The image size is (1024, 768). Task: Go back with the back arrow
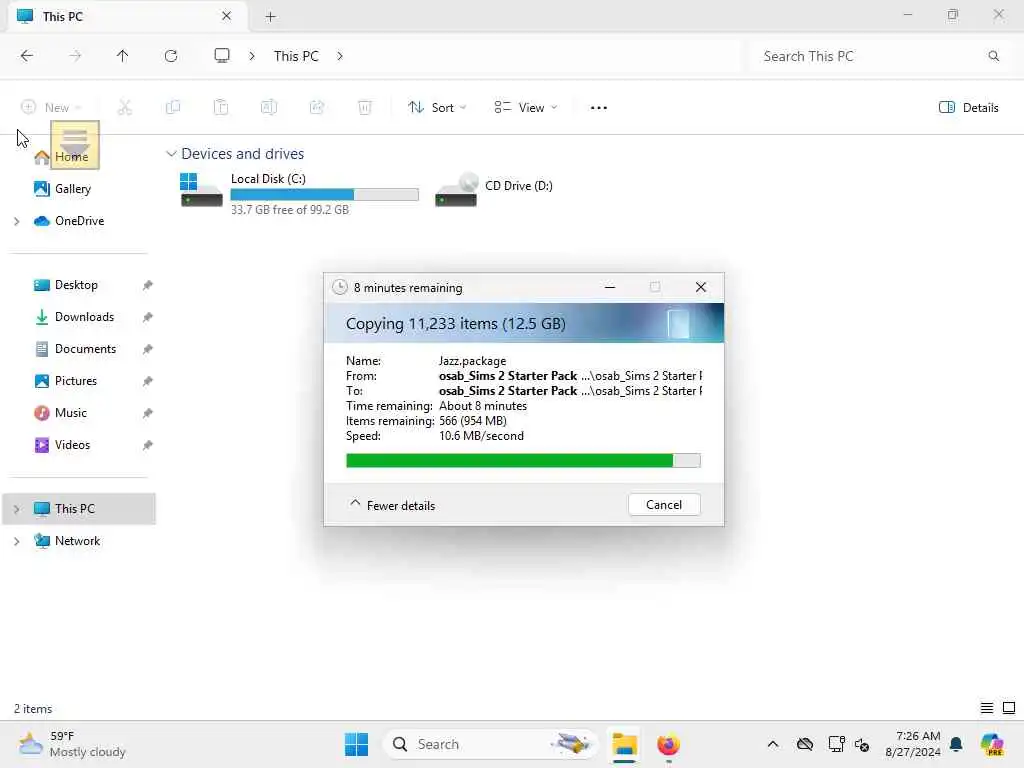pyautogui.click(x=27, y=56)
